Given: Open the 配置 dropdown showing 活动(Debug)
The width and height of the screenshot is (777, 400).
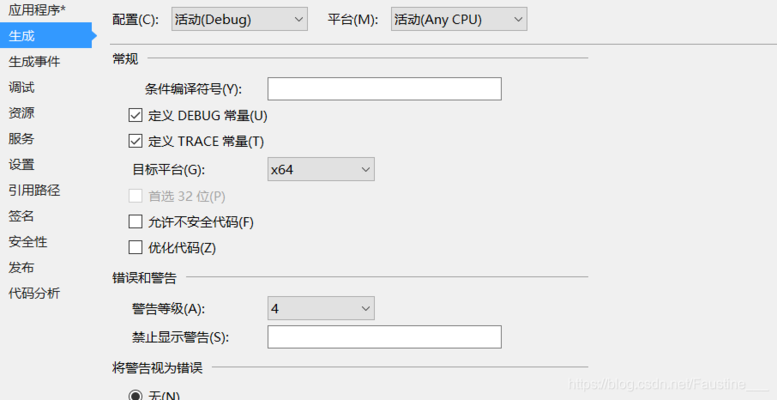Looking at the screenshot, I should coord(238,19).
